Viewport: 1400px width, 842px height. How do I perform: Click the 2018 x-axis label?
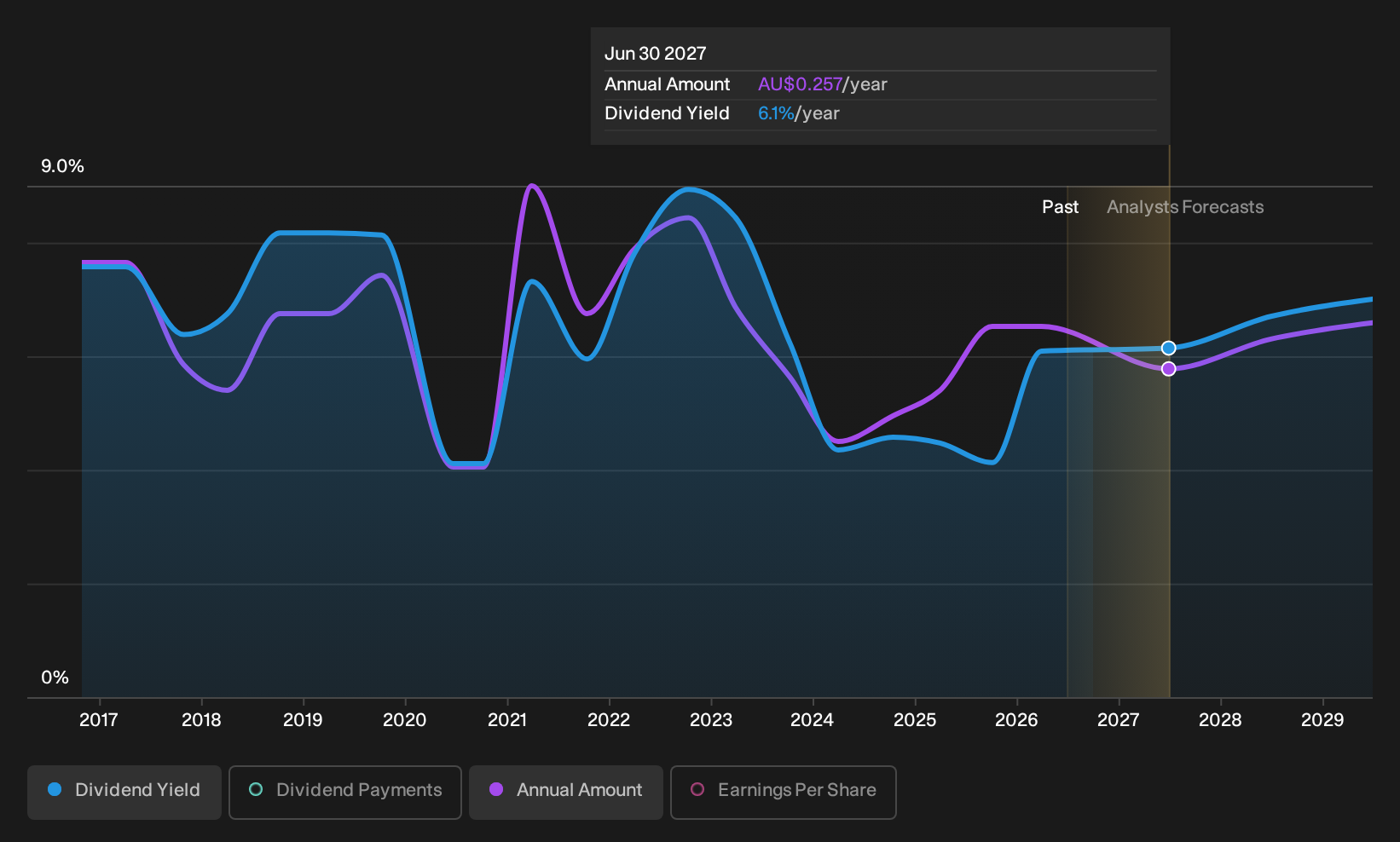[x=201, y=720]
